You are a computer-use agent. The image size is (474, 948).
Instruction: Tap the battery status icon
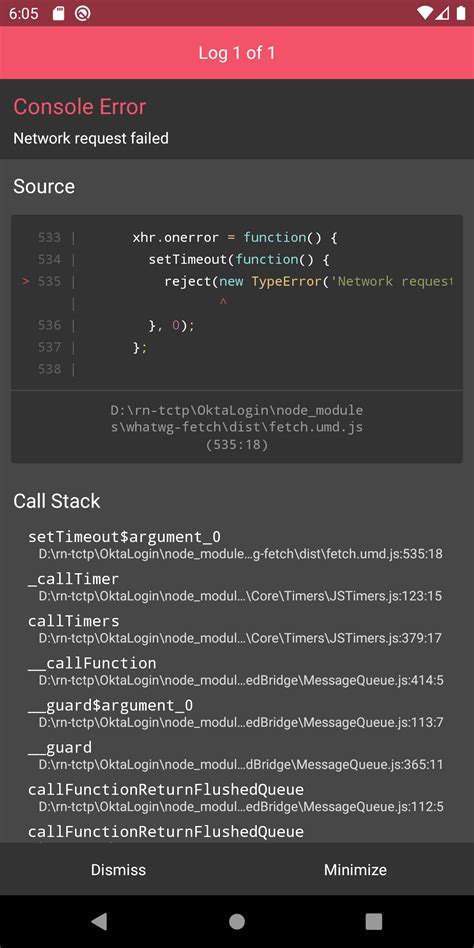[x=461, y=13]
